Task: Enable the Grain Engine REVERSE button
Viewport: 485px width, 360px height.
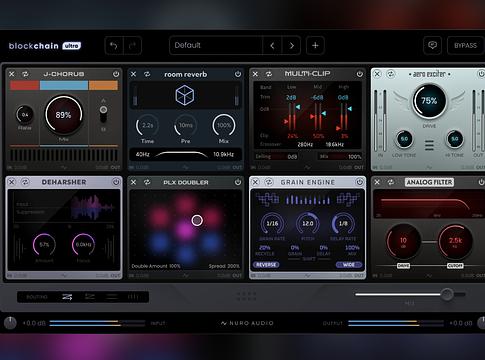Action: [x=266, y=265]
